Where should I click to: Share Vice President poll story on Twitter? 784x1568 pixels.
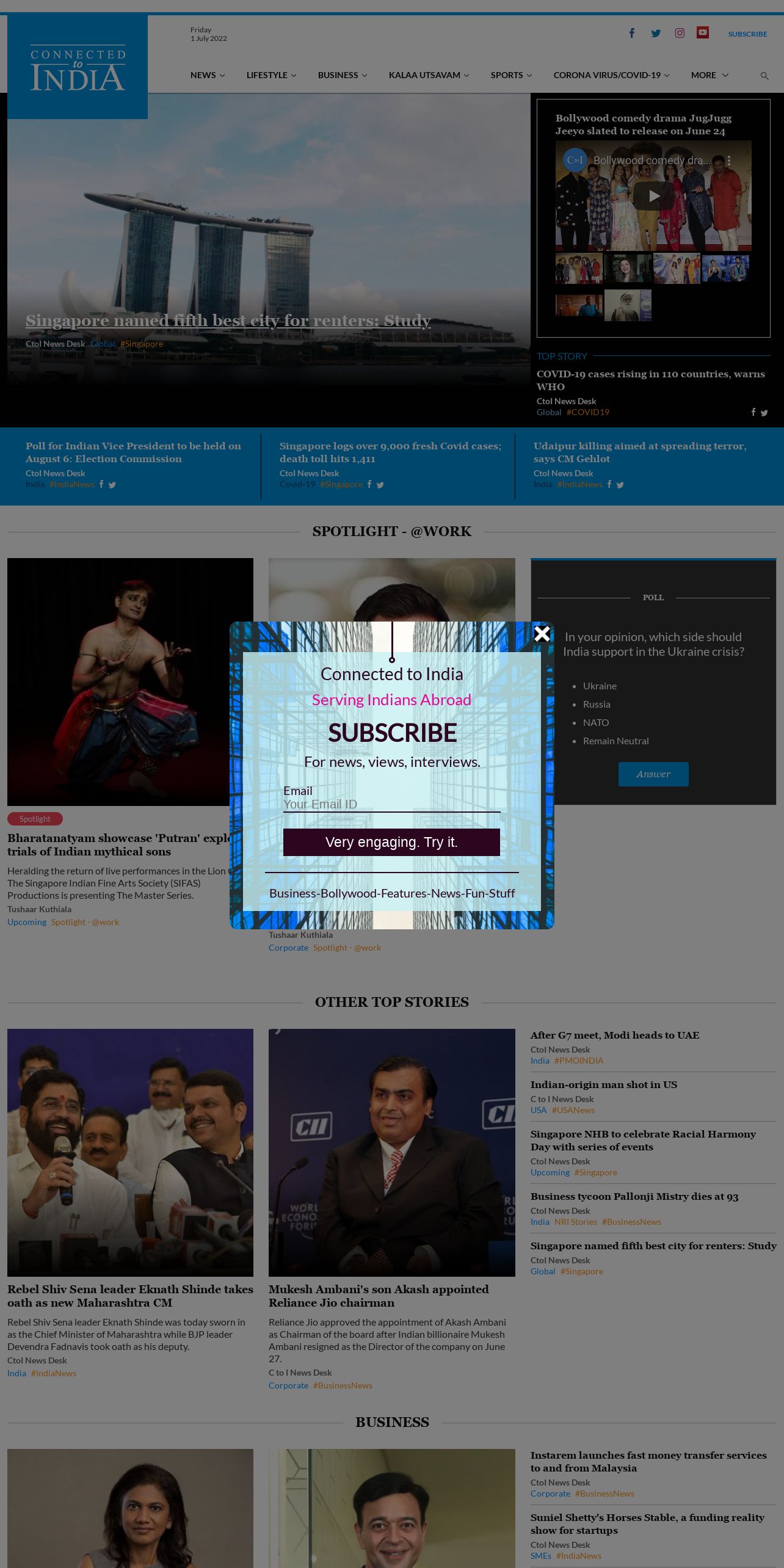(112, 485)
